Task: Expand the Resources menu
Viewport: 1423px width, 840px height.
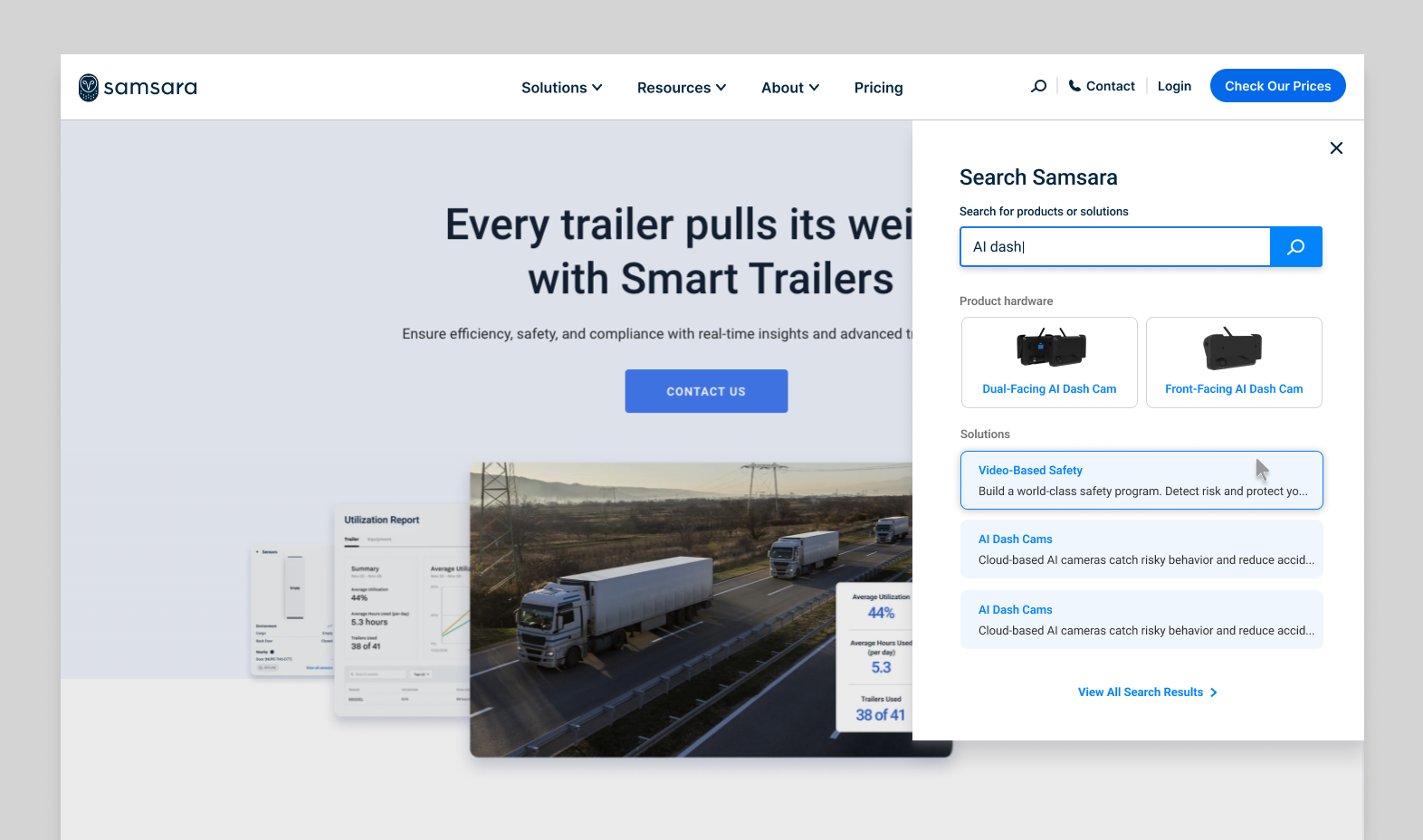Action: coord(682,88)
